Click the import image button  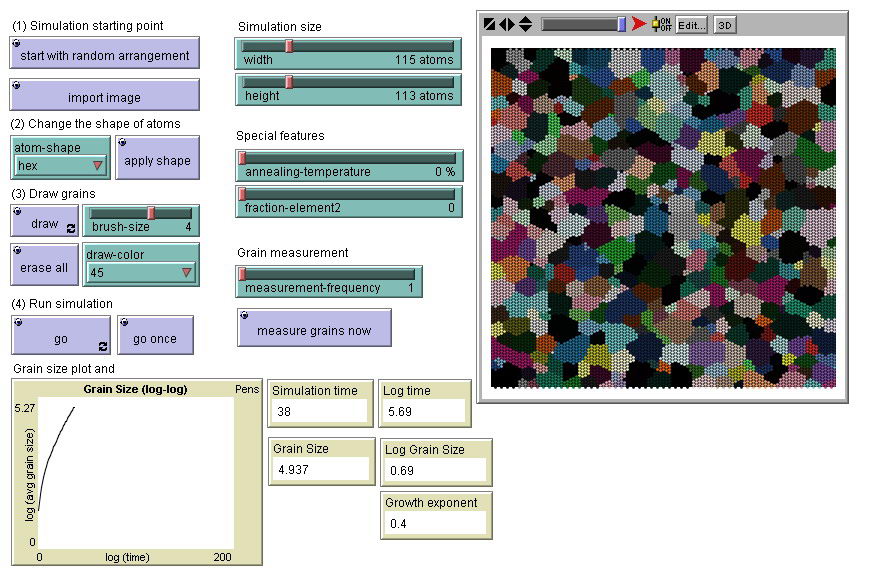pyautogui.click(x=104, y=96)
